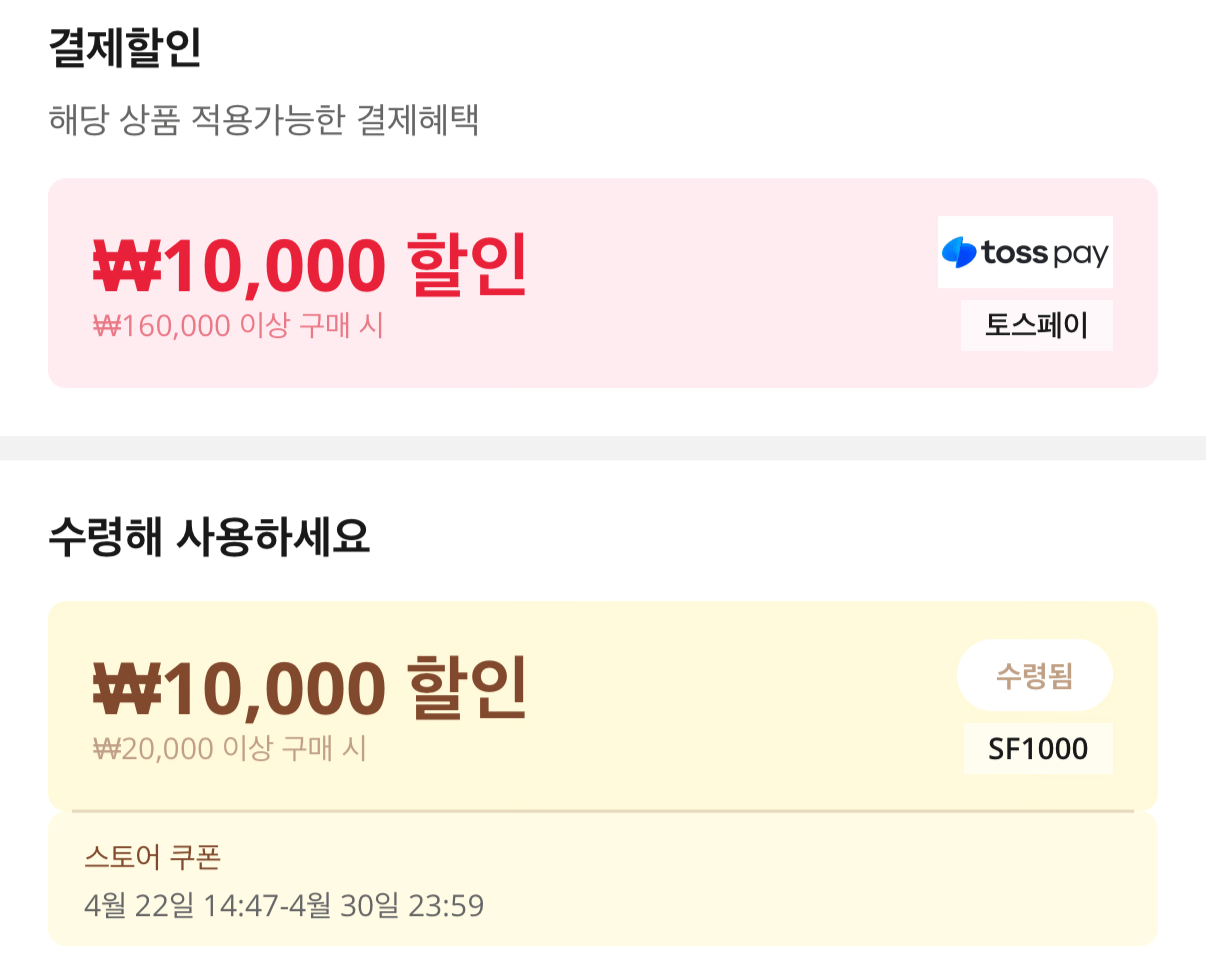Click the brown ₩10,000 할인 text

[310, 688]
